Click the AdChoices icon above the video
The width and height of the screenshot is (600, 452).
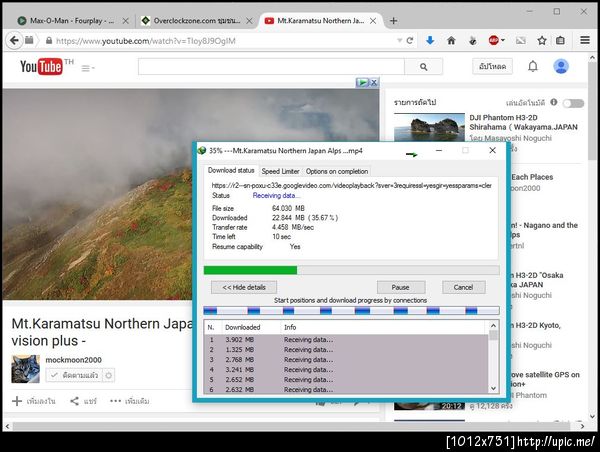click(362, 82)
